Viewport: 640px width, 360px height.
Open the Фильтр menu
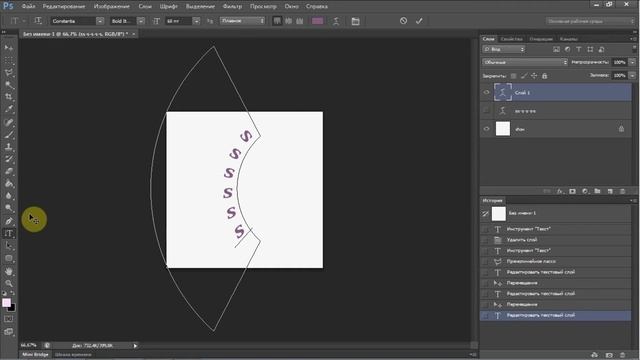coord(232,6)
